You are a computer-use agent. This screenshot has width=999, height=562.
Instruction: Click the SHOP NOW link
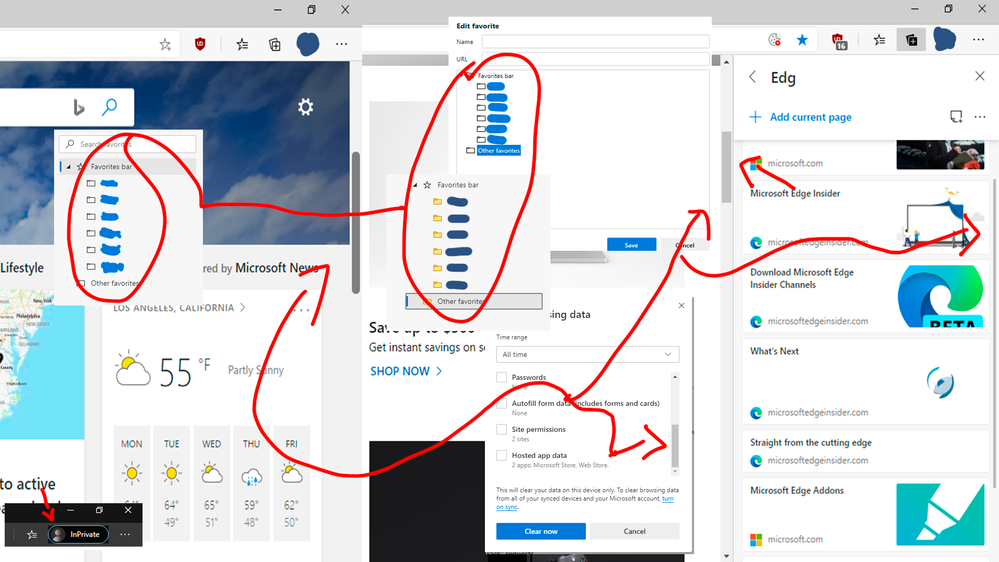point(406,371)
